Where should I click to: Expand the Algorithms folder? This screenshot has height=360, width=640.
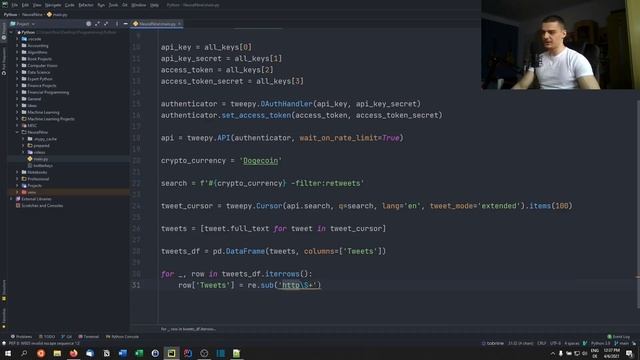pyautogui.click(x=18, y=52)
